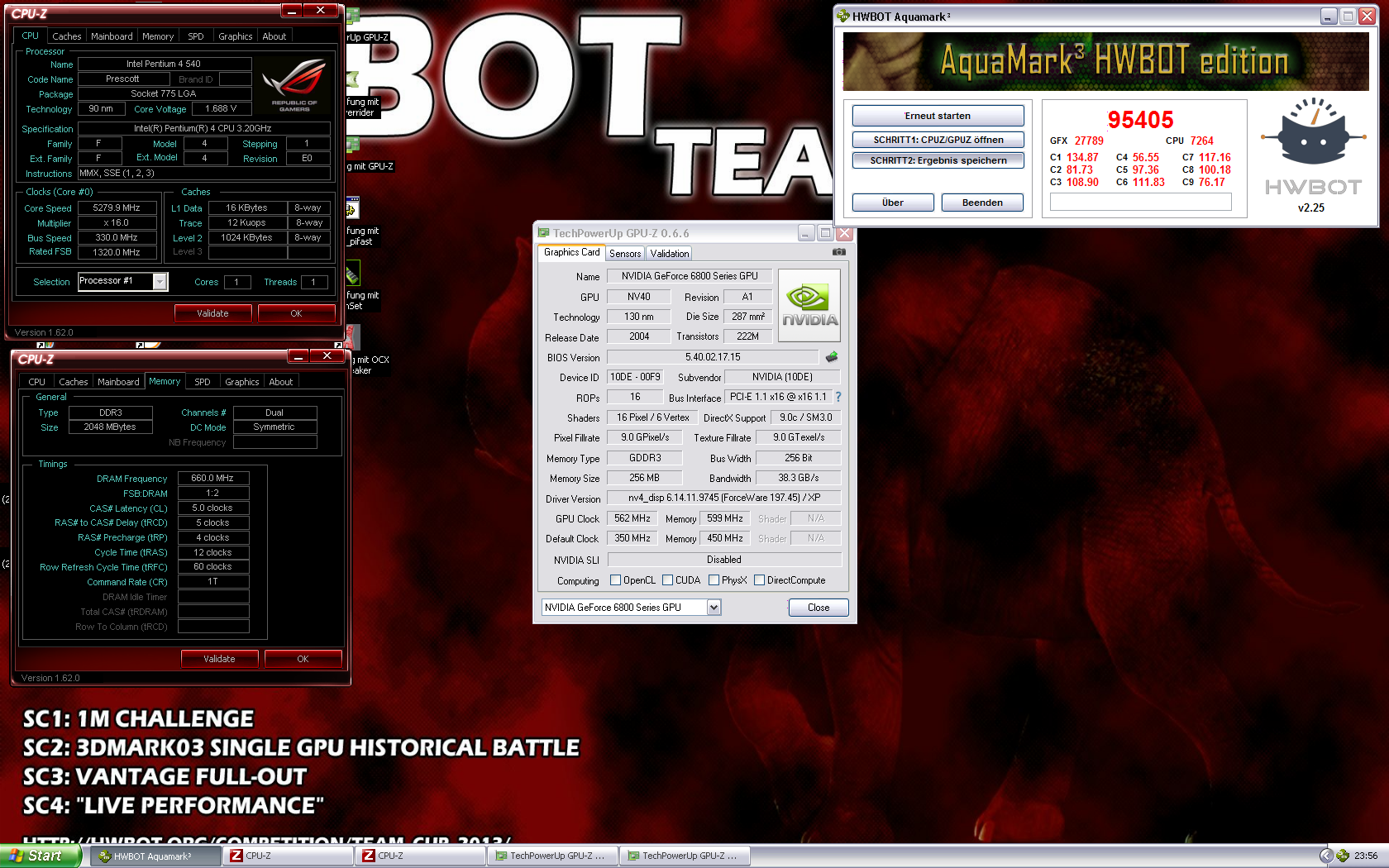The width and height of the screenshot is (1389, 868).
Task: Click the HWBOT Aquamark title bar icon
Action: click(x=843, y=16)
